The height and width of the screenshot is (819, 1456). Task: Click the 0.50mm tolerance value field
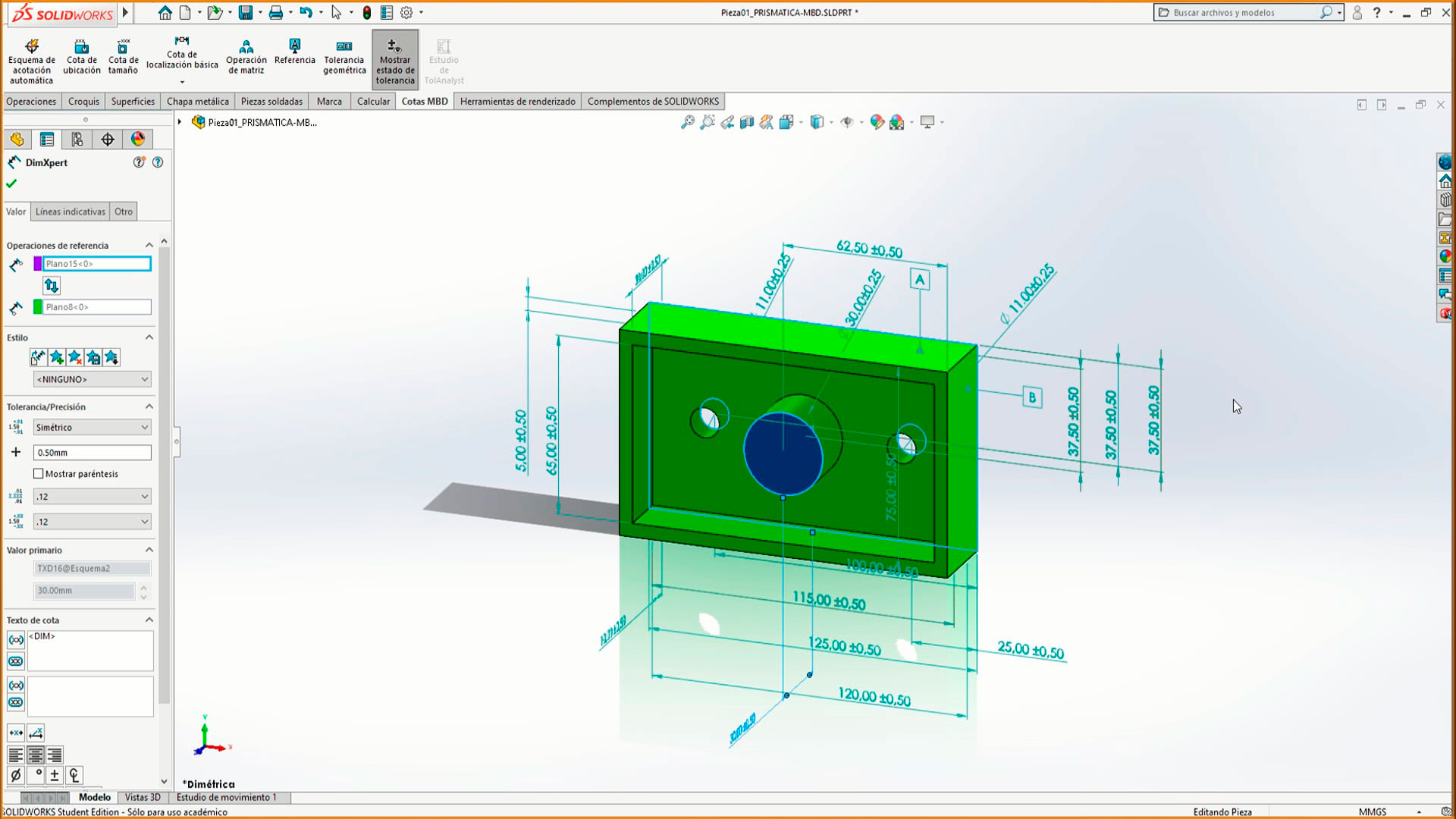coord(92,453)
